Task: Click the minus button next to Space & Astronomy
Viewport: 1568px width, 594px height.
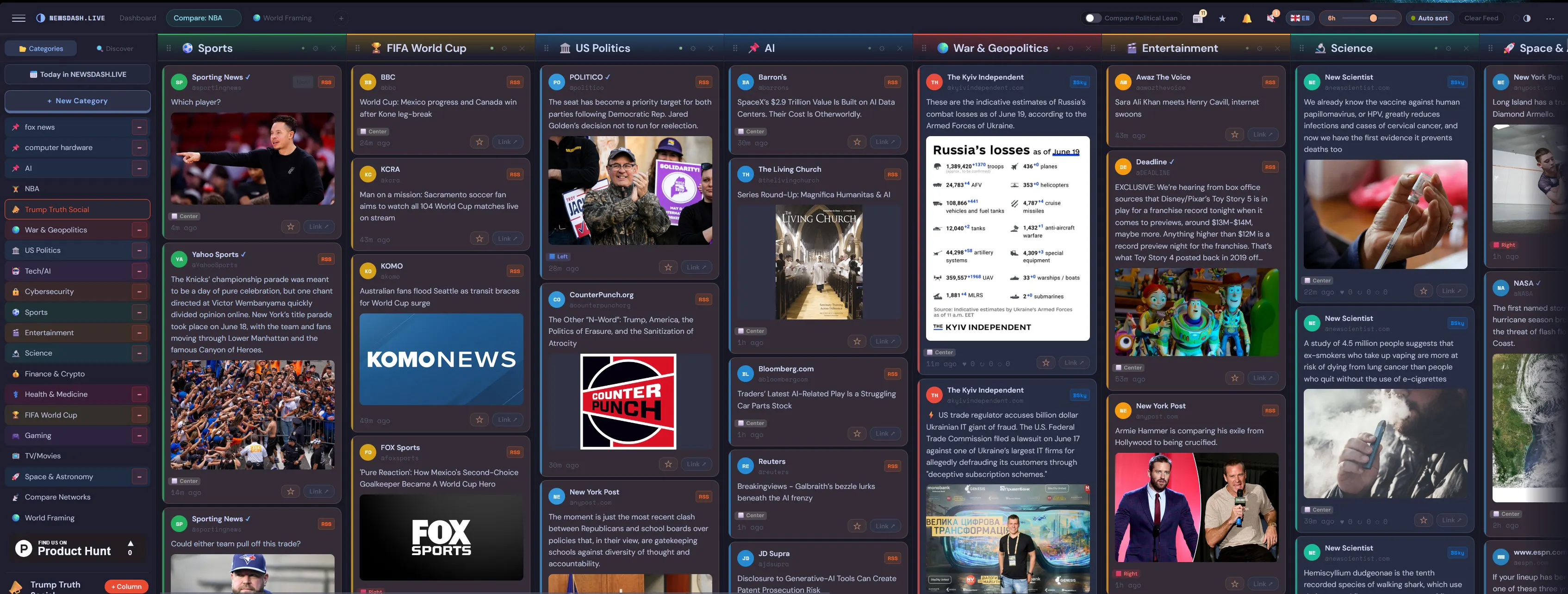Action: pyautogui.click(x=139, y=476)
